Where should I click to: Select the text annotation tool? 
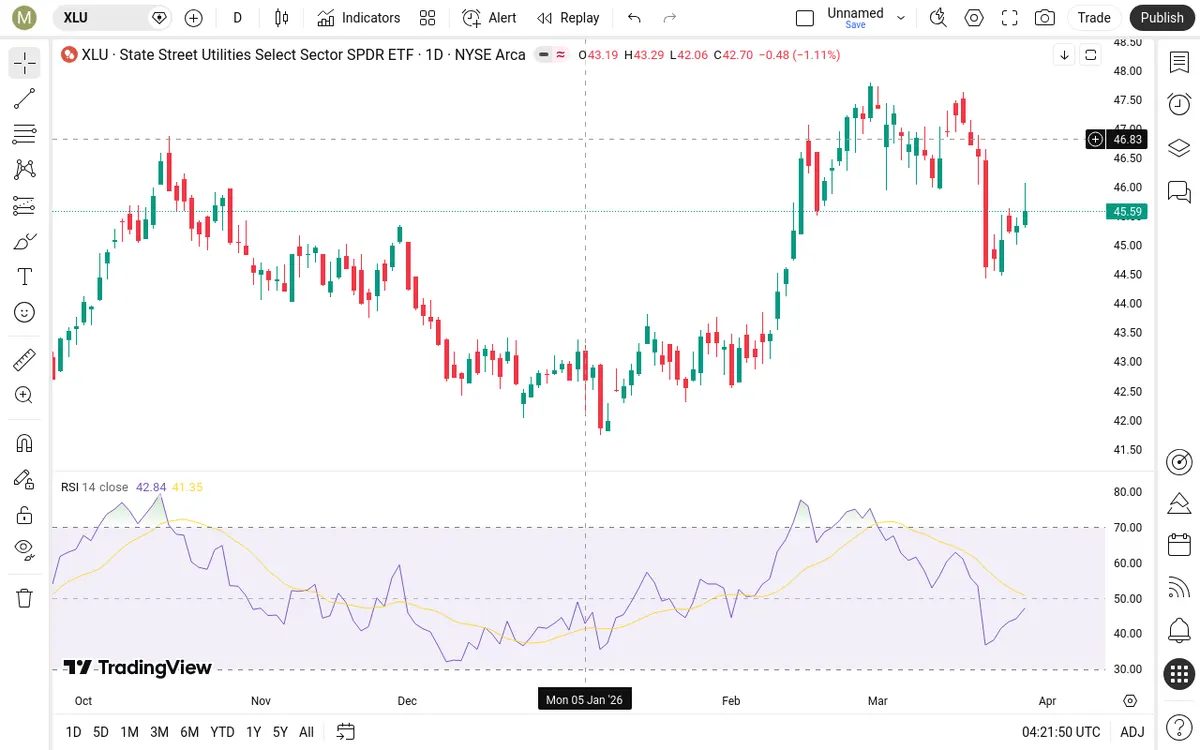24,277
